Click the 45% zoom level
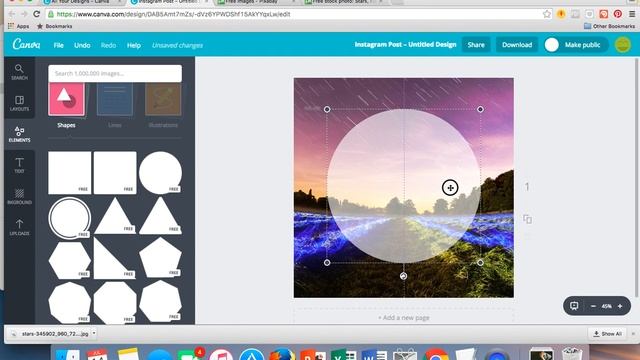 click(607, 306)
